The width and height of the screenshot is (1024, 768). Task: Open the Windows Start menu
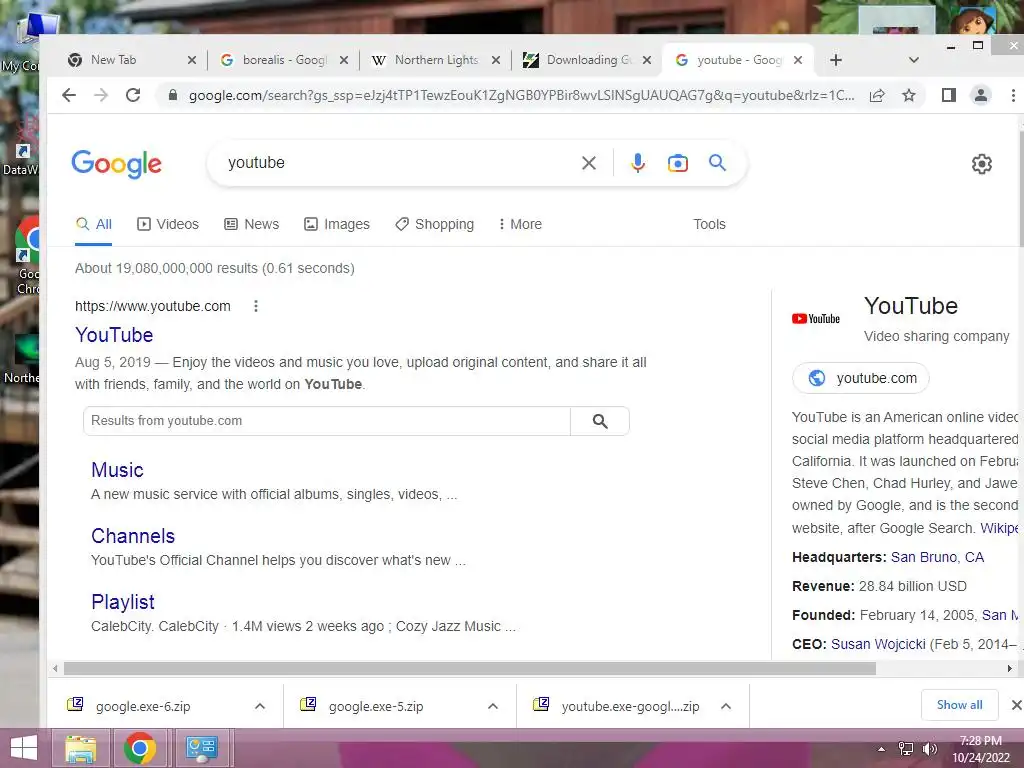pyautogui.click(x=24, y=748)
